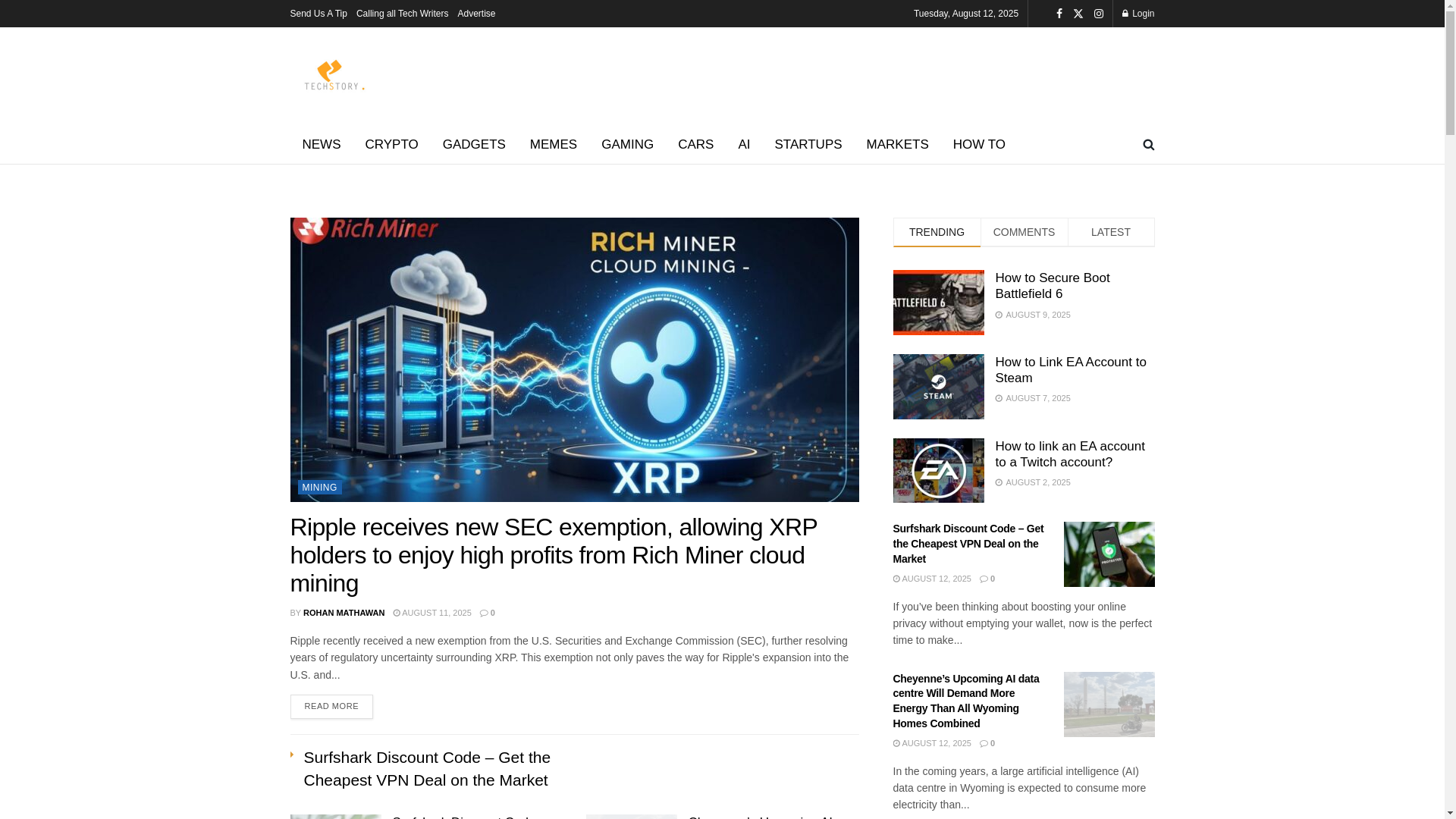This screenshot has width=1456, height=819.
Task: Click the READ MORE button
Action: pyautogui.click(x=331, y=707)
